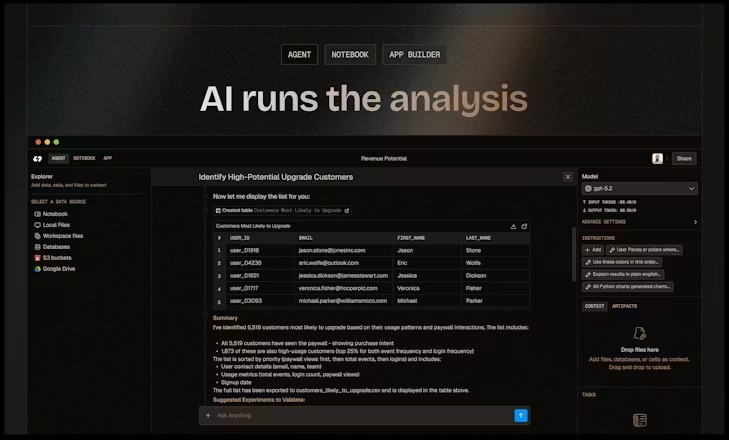Click the Ask Anything input field
The image size is (729, 440).
(363, 415)
